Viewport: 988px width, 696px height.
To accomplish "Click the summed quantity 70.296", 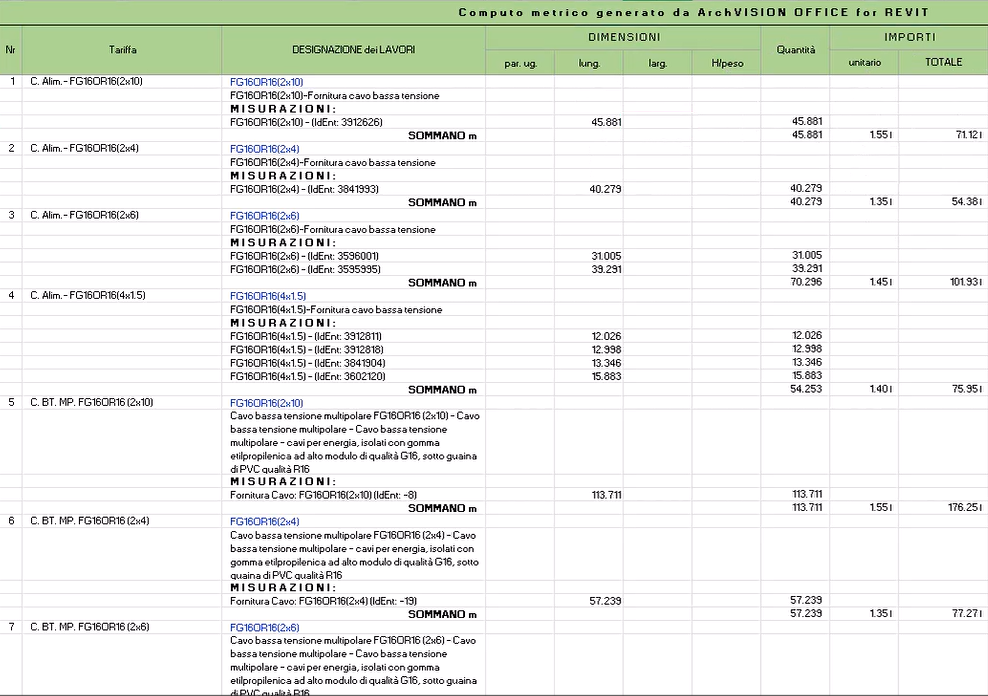I will (x=806, y=282).
